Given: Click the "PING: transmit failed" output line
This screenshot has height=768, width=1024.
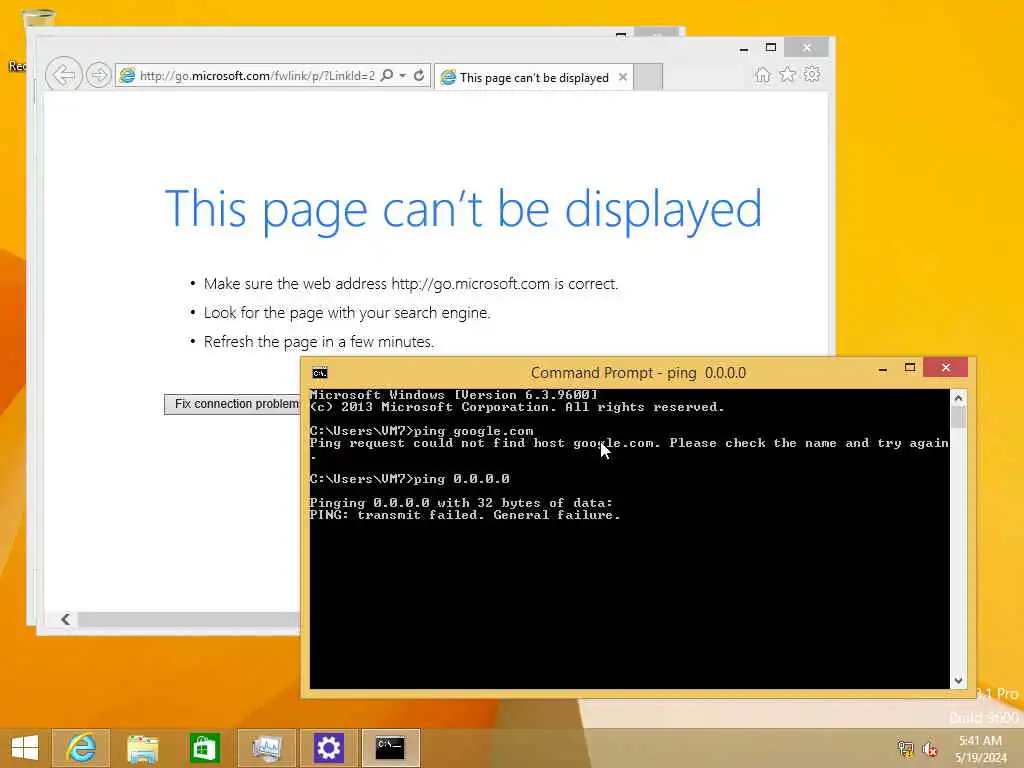Looking at the screenshot, I should 464,515.
